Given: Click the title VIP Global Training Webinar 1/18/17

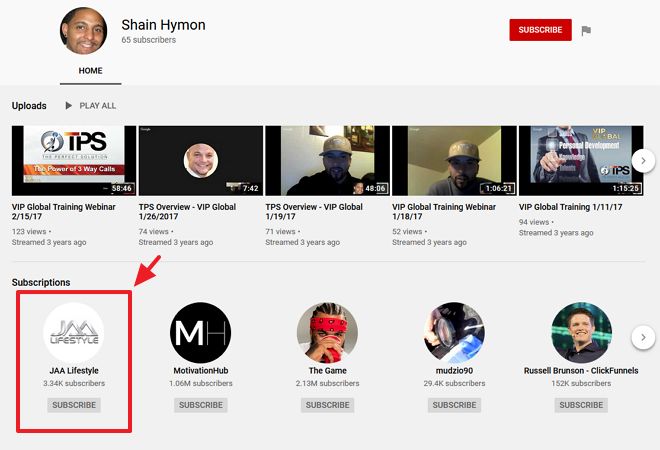Looking at the screenshot, I should 444,212.
